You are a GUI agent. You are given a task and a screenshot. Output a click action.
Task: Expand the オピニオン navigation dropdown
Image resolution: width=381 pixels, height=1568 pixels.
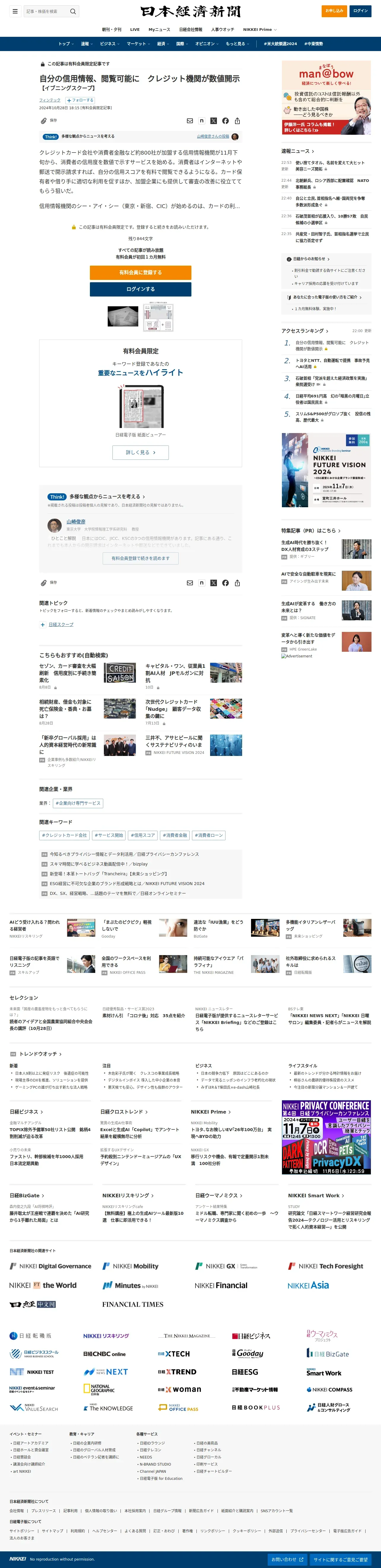point(207,44)
